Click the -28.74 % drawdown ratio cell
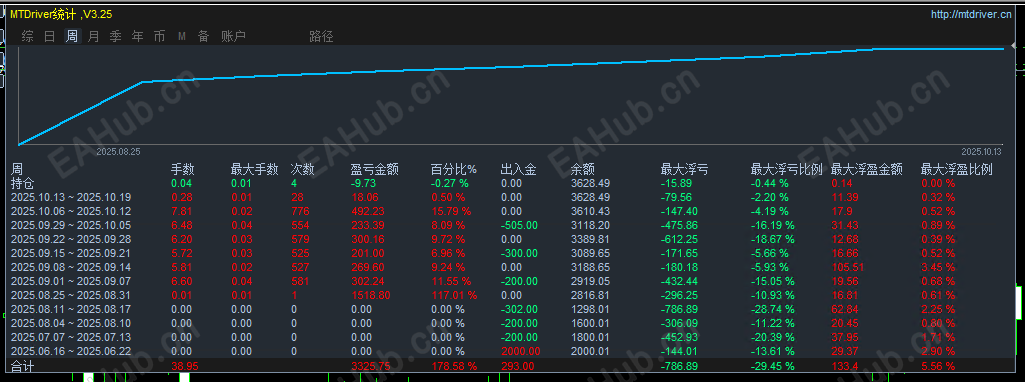Viewport: 1025px width, 382px height. click(773, 309)
